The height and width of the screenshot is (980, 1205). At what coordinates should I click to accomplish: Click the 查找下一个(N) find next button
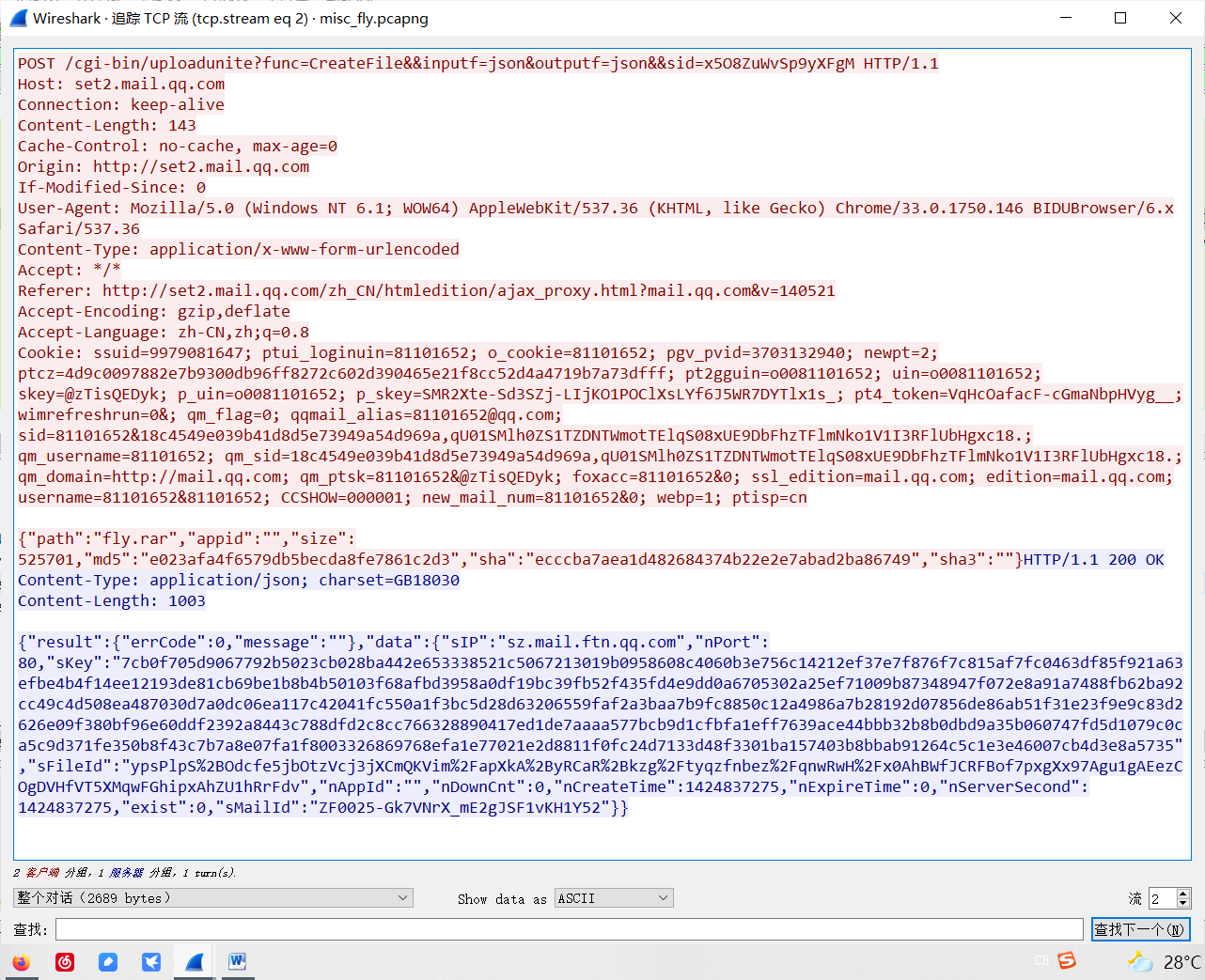pyautogui.click(x=1141, y=929)
